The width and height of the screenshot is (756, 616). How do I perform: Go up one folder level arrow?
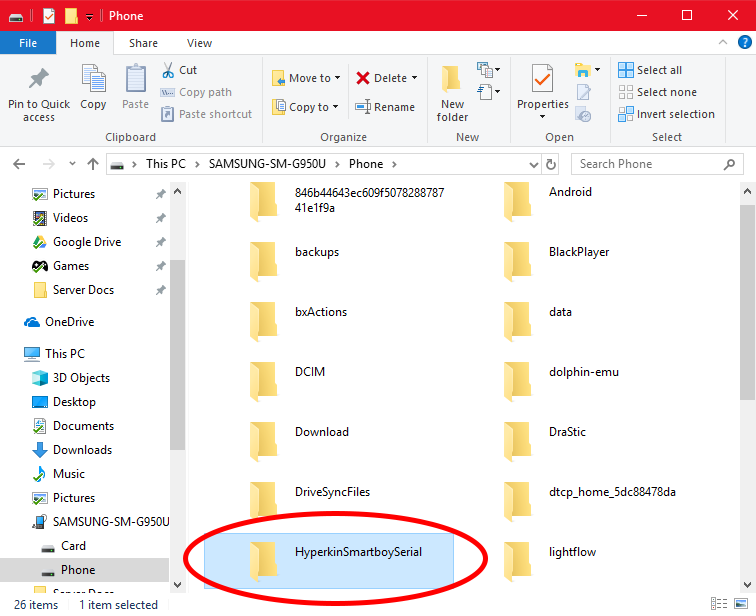[x=93, y=164]
